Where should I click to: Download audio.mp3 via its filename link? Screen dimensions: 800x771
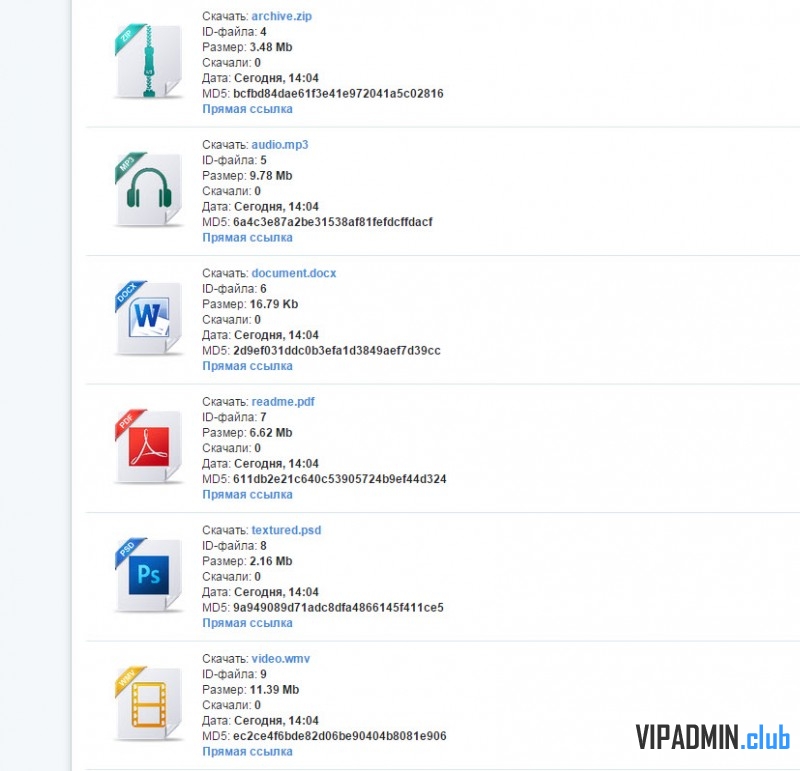pos(280,145)
